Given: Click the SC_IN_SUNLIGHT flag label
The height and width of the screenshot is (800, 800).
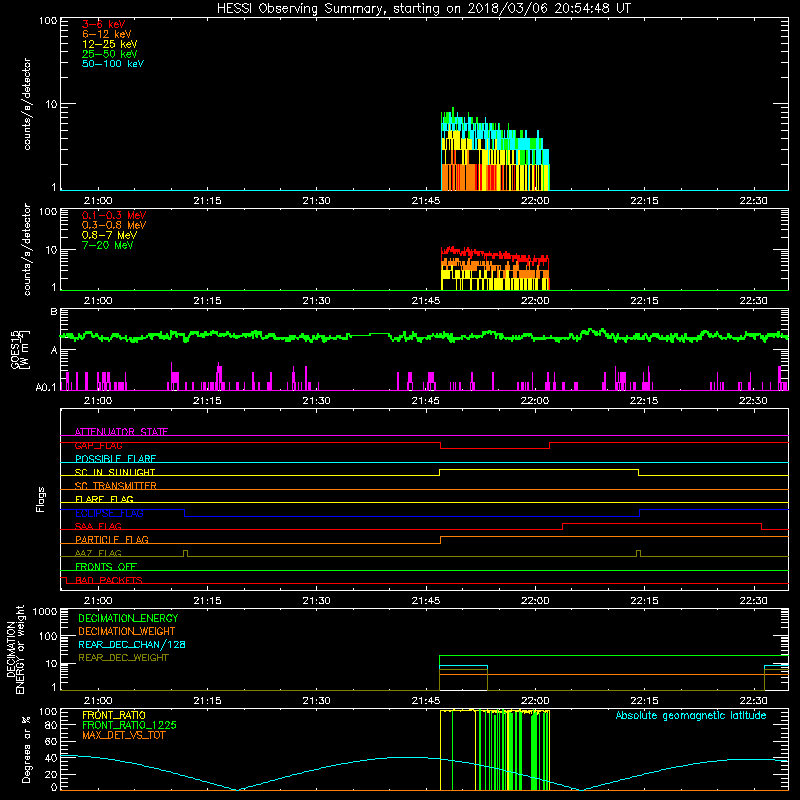Looking at the screenshot, I should coord(115,472).
